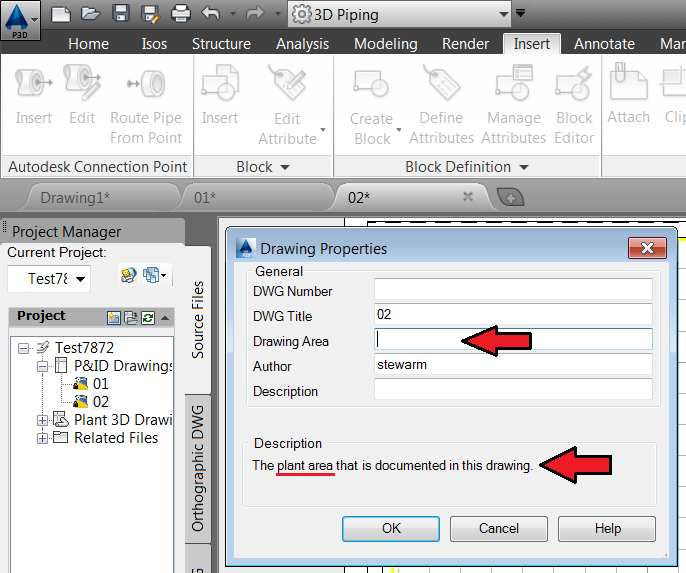The height and width of the screenshot is (573, 686).
Task: Collapse the Project section arrow
Action: [165, 318]
